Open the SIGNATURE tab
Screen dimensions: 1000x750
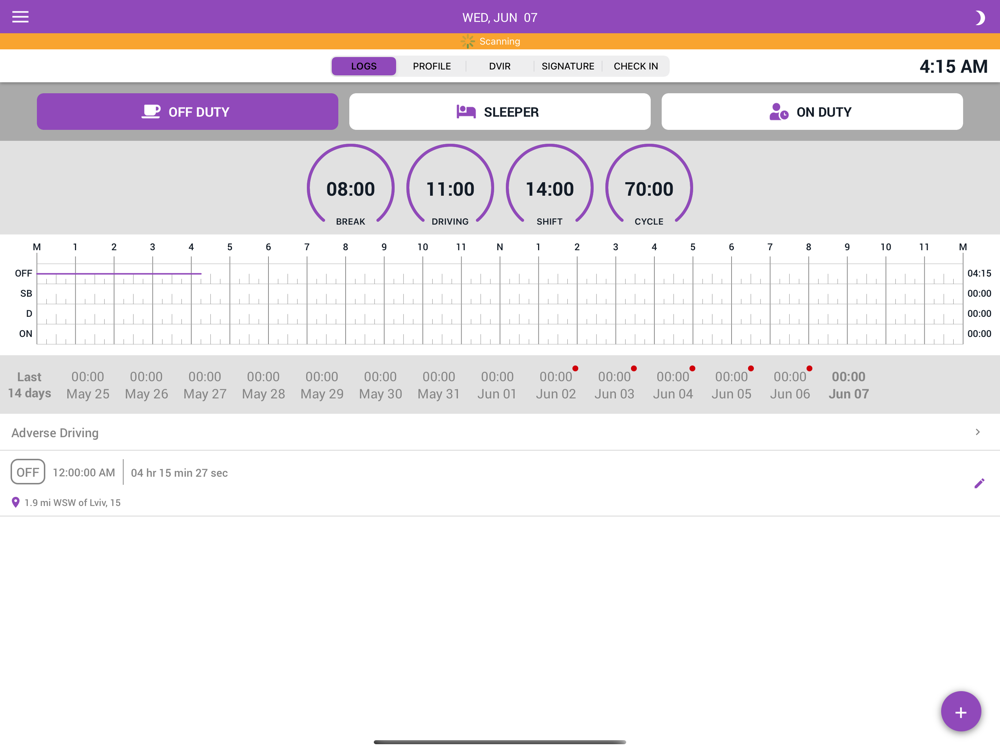point(568,66)
